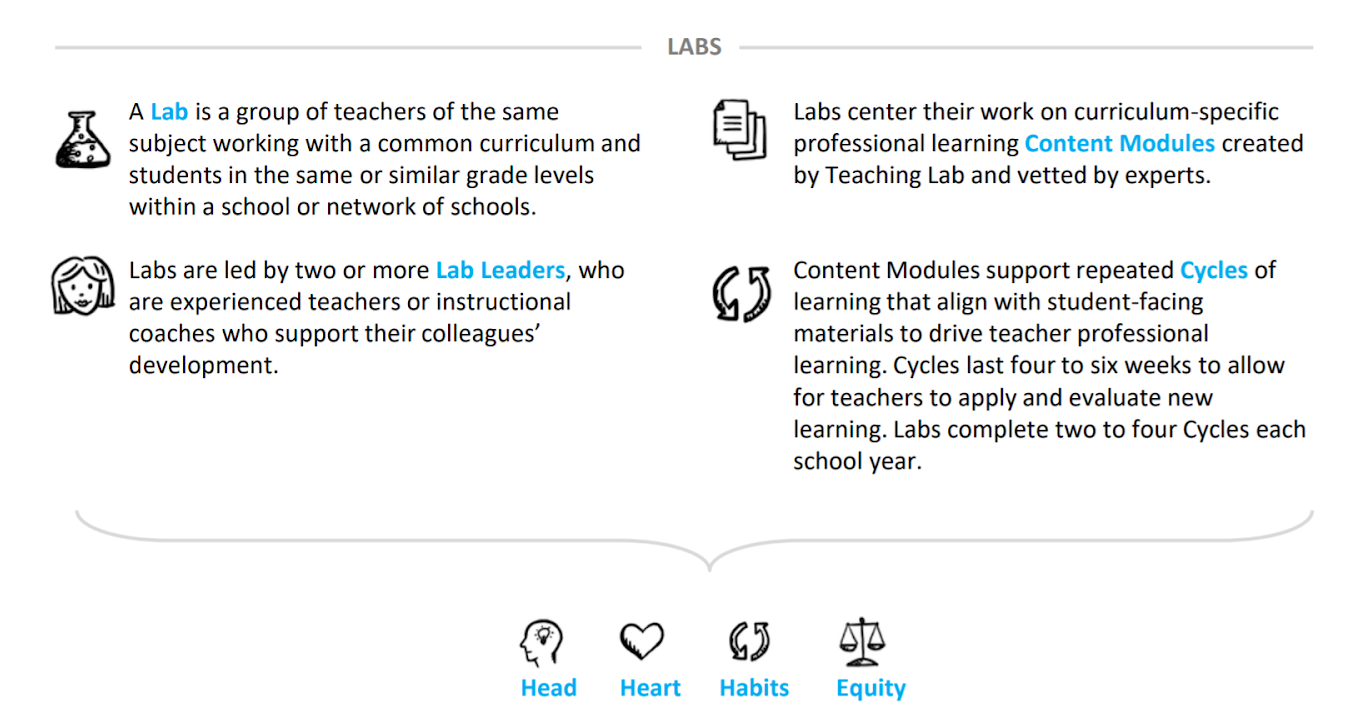Click the Habits circular arrows icon
1367x725 pixels.
pyautogui.click(x=750, y=642)
